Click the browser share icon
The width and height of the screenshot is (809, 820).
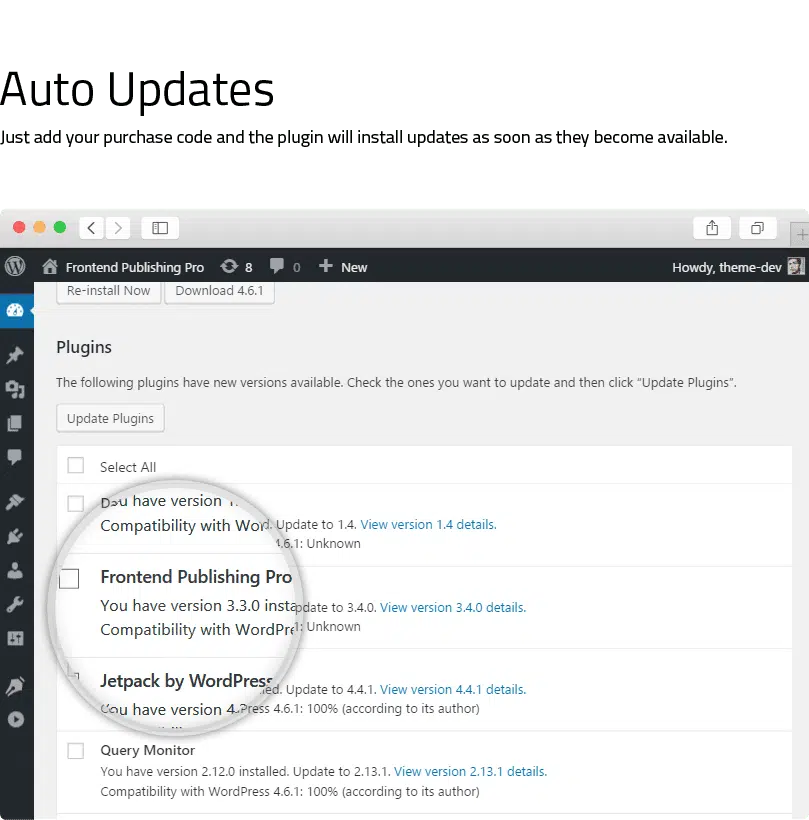click(x=712, y=228)
